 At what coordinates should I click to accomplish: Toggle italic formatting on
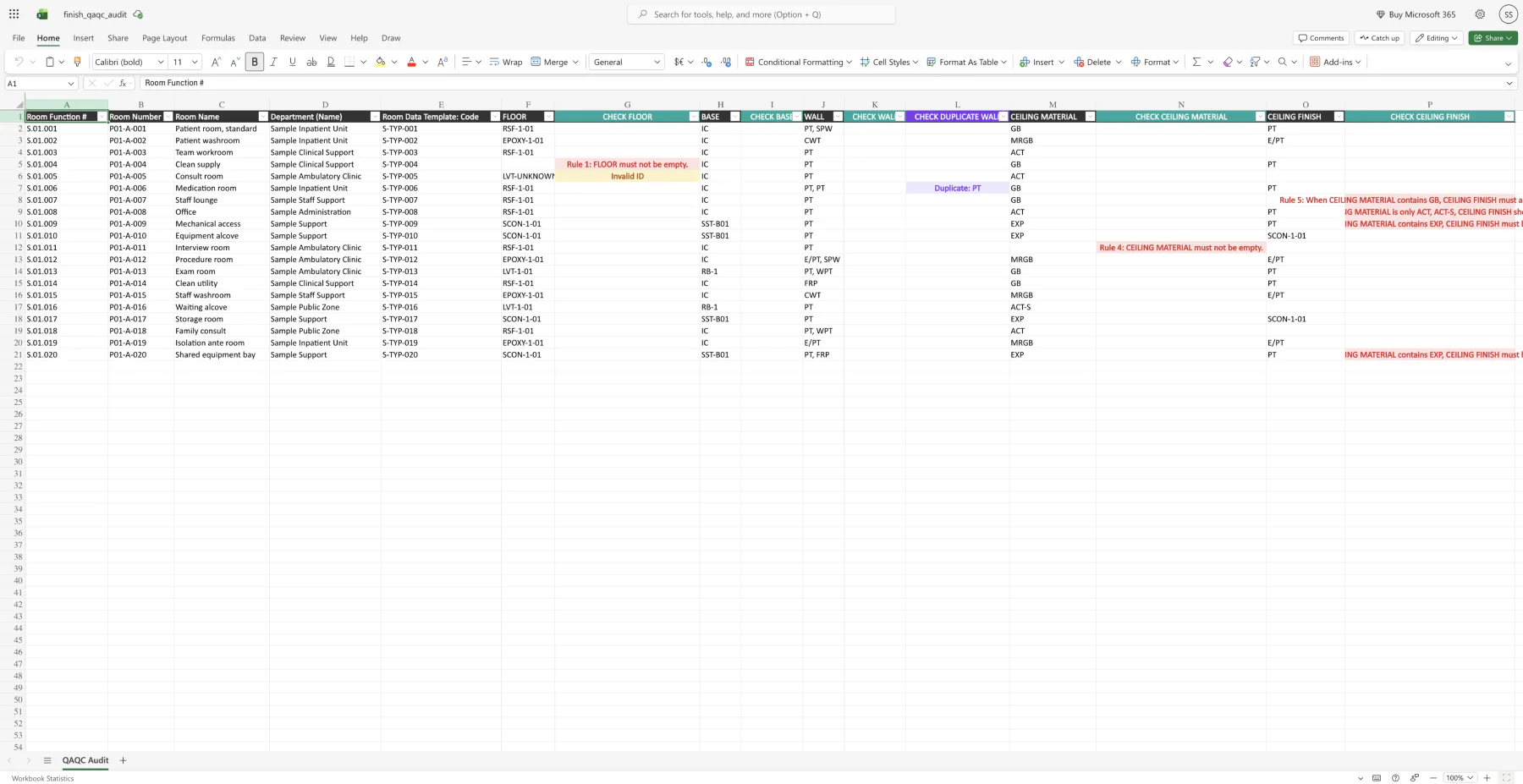tap(273, 61)
